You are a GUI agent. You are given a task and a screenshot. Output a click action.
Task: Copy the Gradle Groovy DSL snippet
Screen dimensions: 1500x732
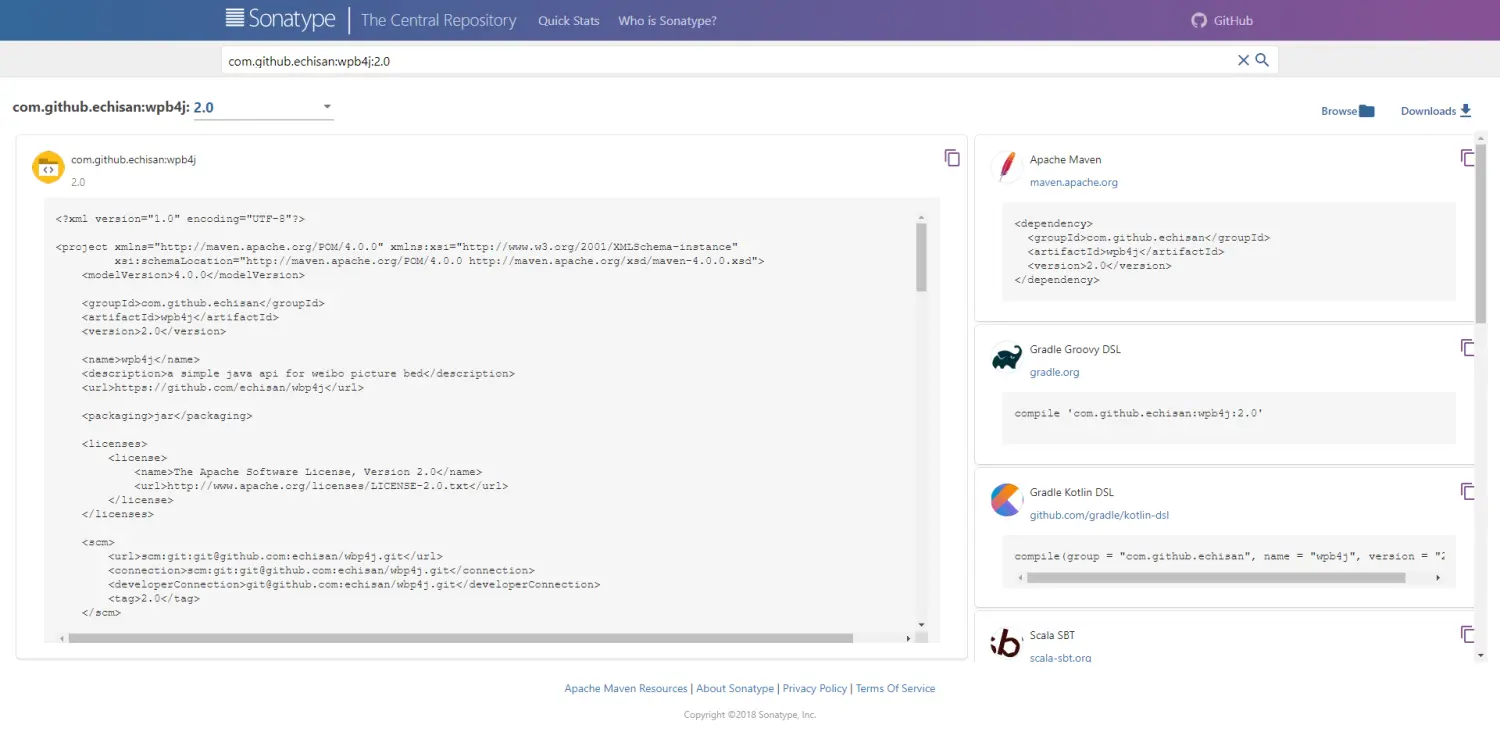coord(1468,348)
